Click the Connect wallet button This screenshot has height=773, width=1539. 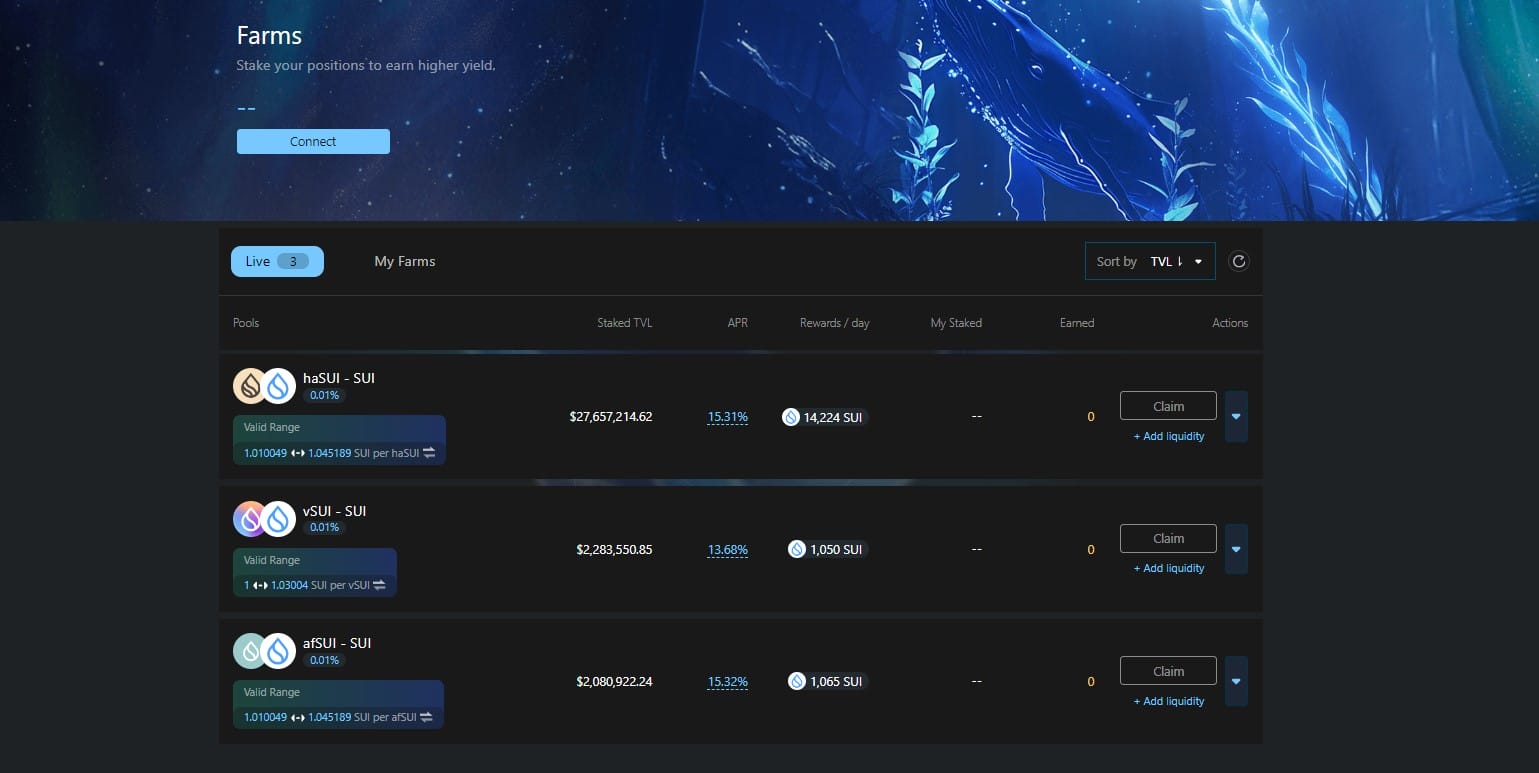click(313, 141)
